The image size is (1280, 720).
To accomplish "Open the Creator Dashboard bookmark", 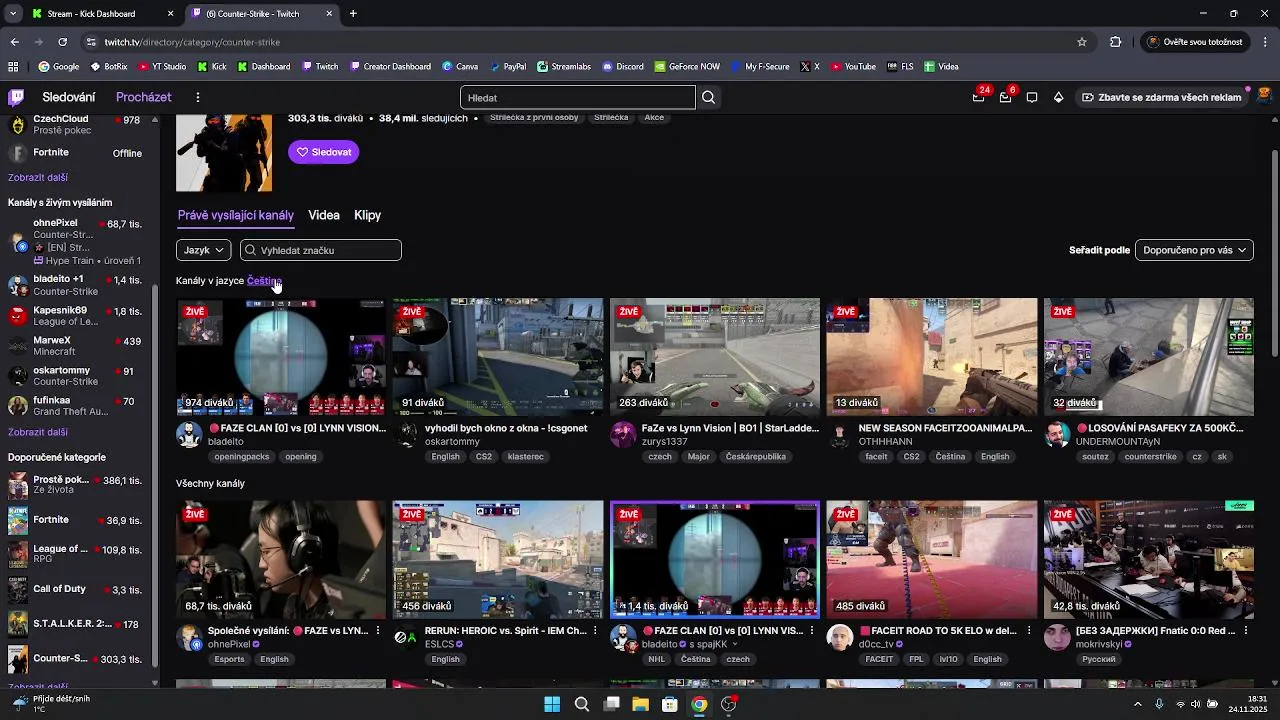I will pyautogui.click(x=390, y=67).
